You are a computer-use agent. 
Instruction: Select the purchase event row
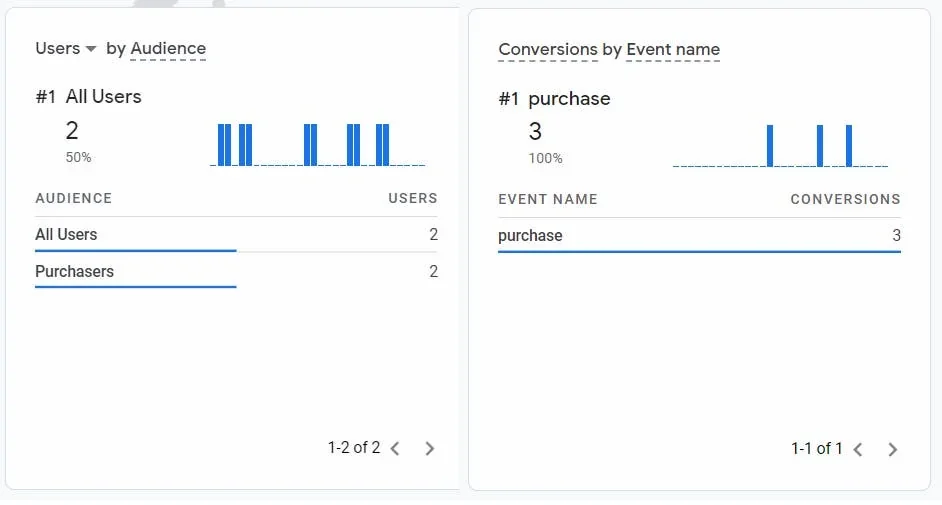point(699,235)
